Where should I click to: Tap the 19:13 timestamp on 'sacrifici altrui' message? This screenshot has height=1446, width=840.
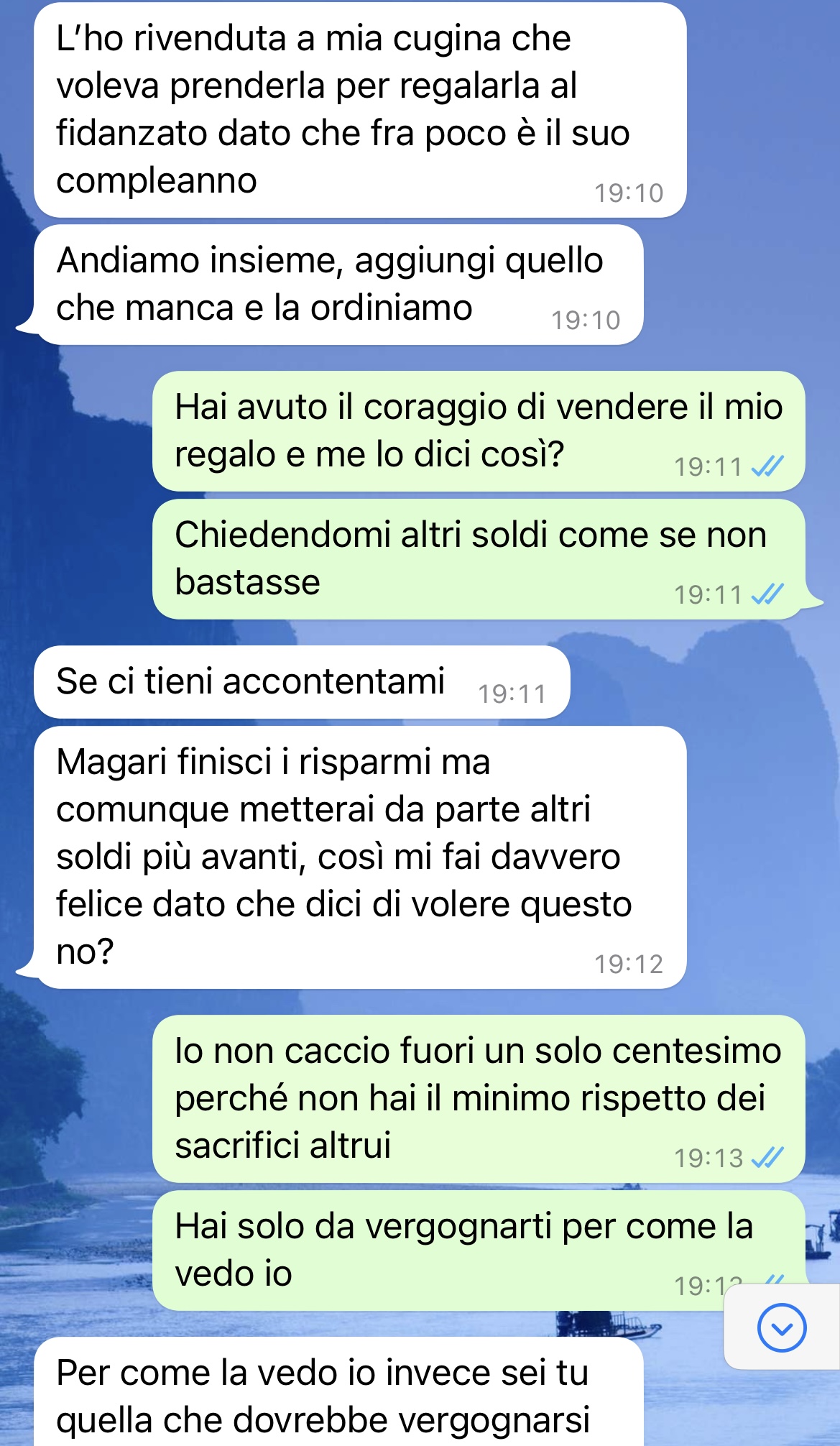pos(709,1159)
